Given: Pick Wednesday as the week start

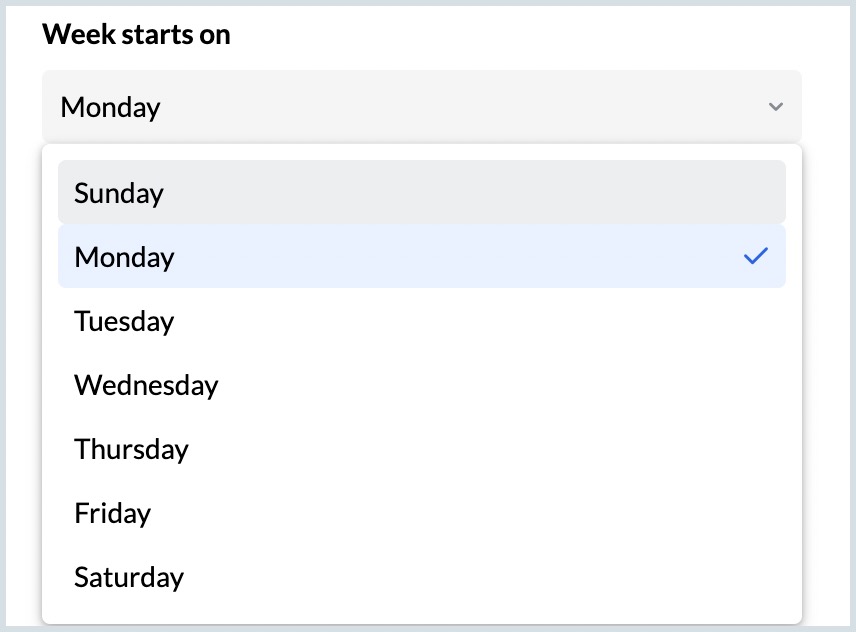Looking at the screenshot, I should pos(146,385).
